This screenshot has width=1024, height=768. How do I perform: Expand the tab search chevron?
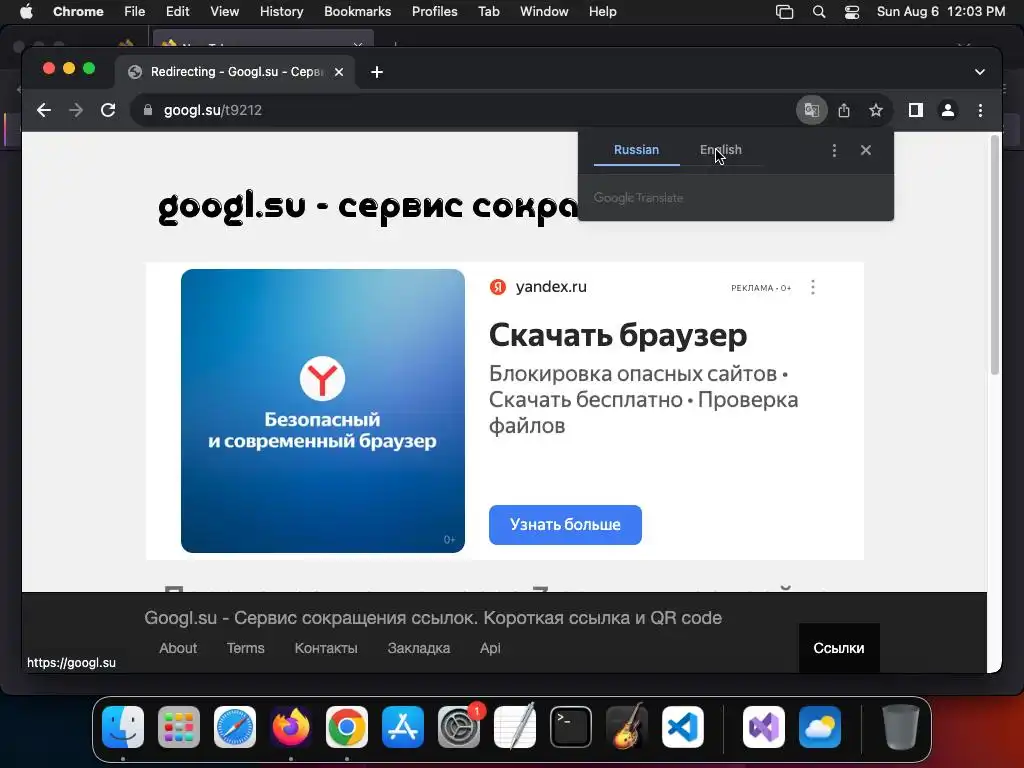980,72
